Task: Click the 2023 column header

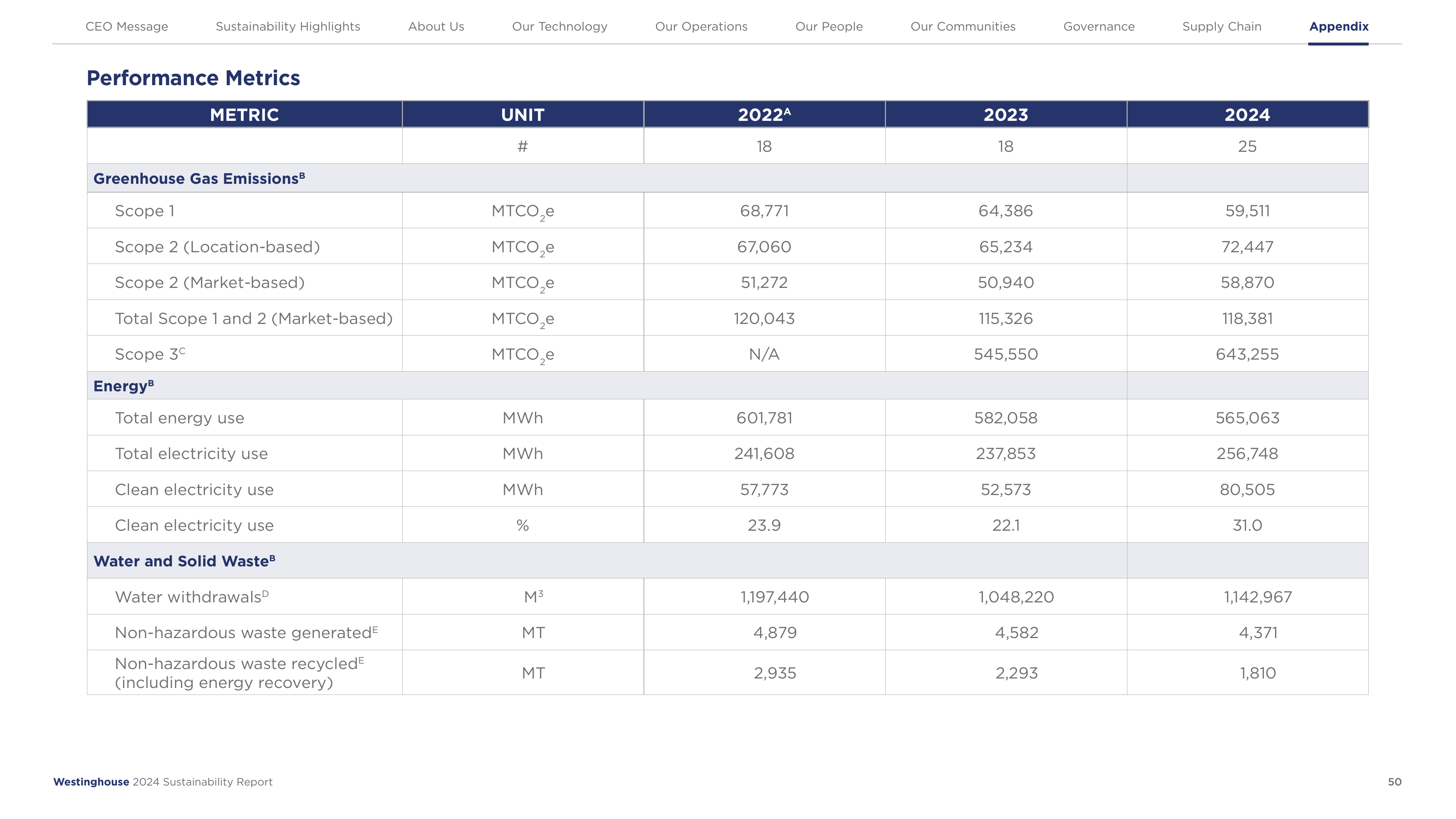Action: [x=1005, y=115]
